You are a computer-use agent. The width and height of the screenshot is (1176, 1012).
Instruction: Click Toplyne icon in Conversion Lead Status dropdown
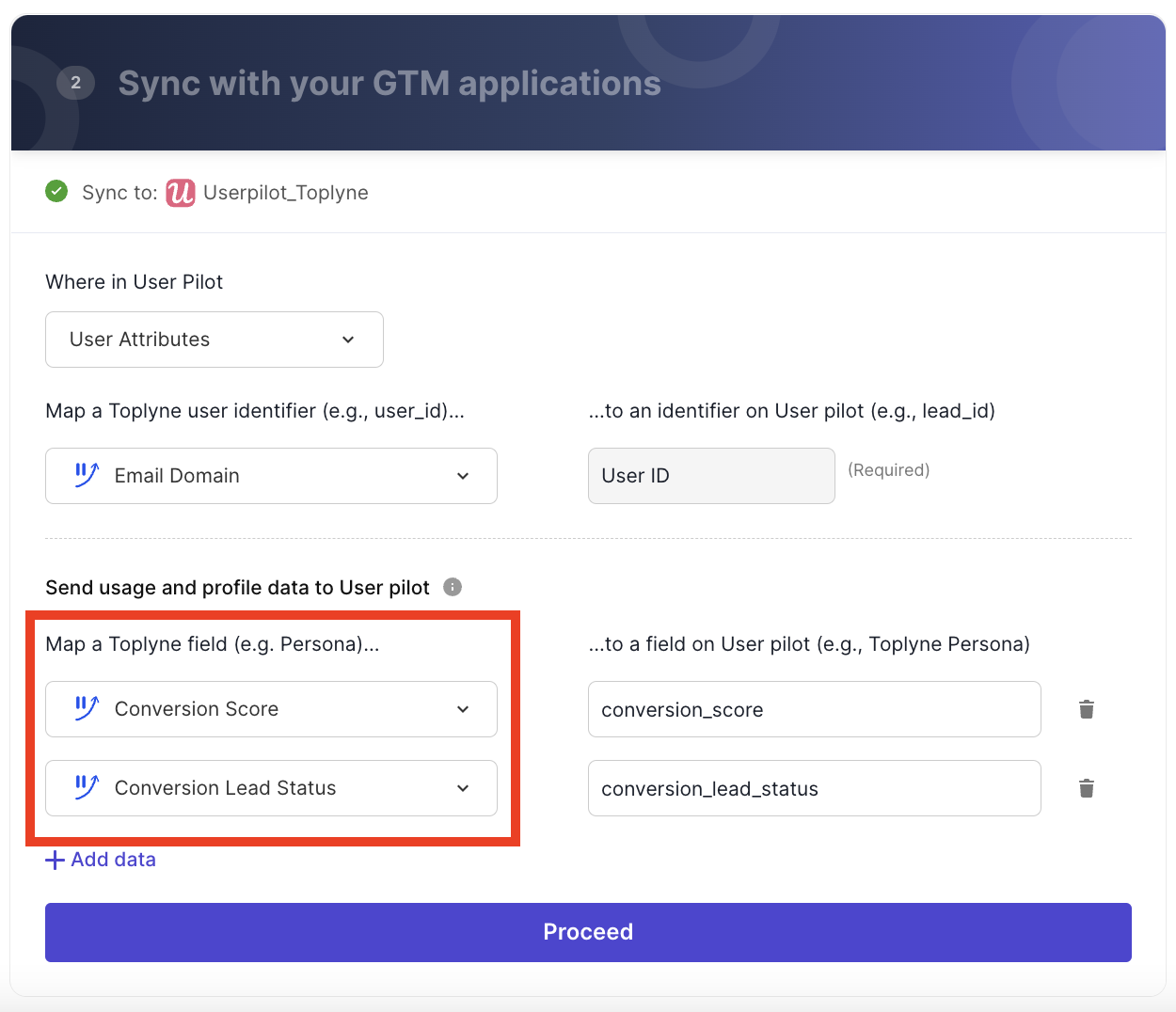click(87, 787)
